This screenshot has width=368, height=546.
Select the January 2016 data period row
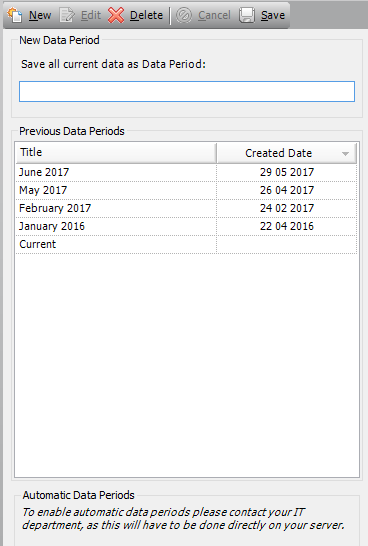click(187, 227)
